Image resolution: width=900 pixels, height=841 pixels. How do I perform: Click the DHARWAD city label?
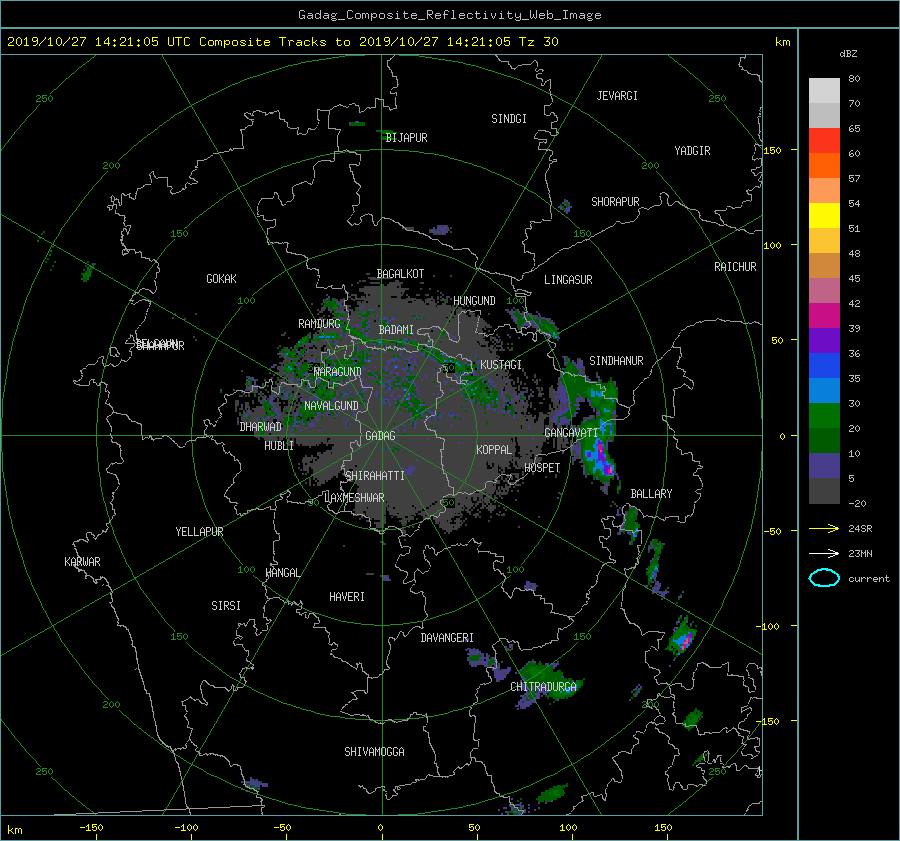pos(261,427)
